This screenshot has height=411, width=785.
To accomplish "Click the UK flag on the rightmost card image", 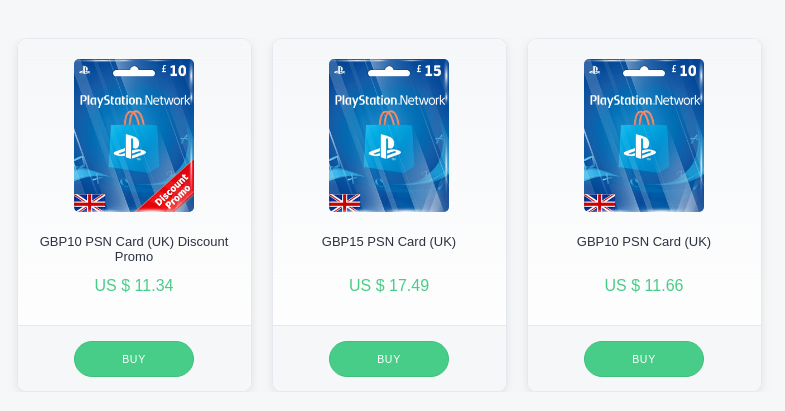I will (599, 203).
